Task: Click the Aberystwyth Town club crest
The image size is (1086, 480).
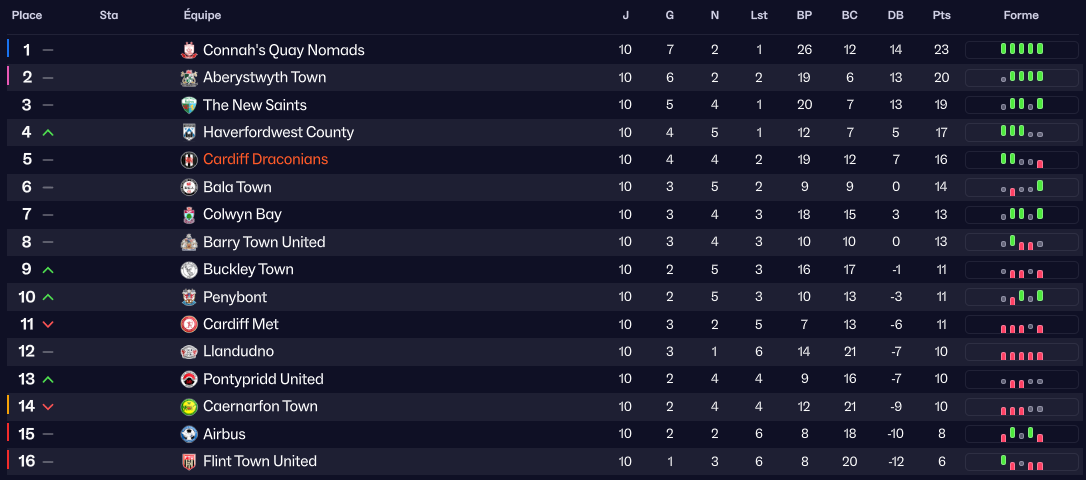Action: coord(189,78)
